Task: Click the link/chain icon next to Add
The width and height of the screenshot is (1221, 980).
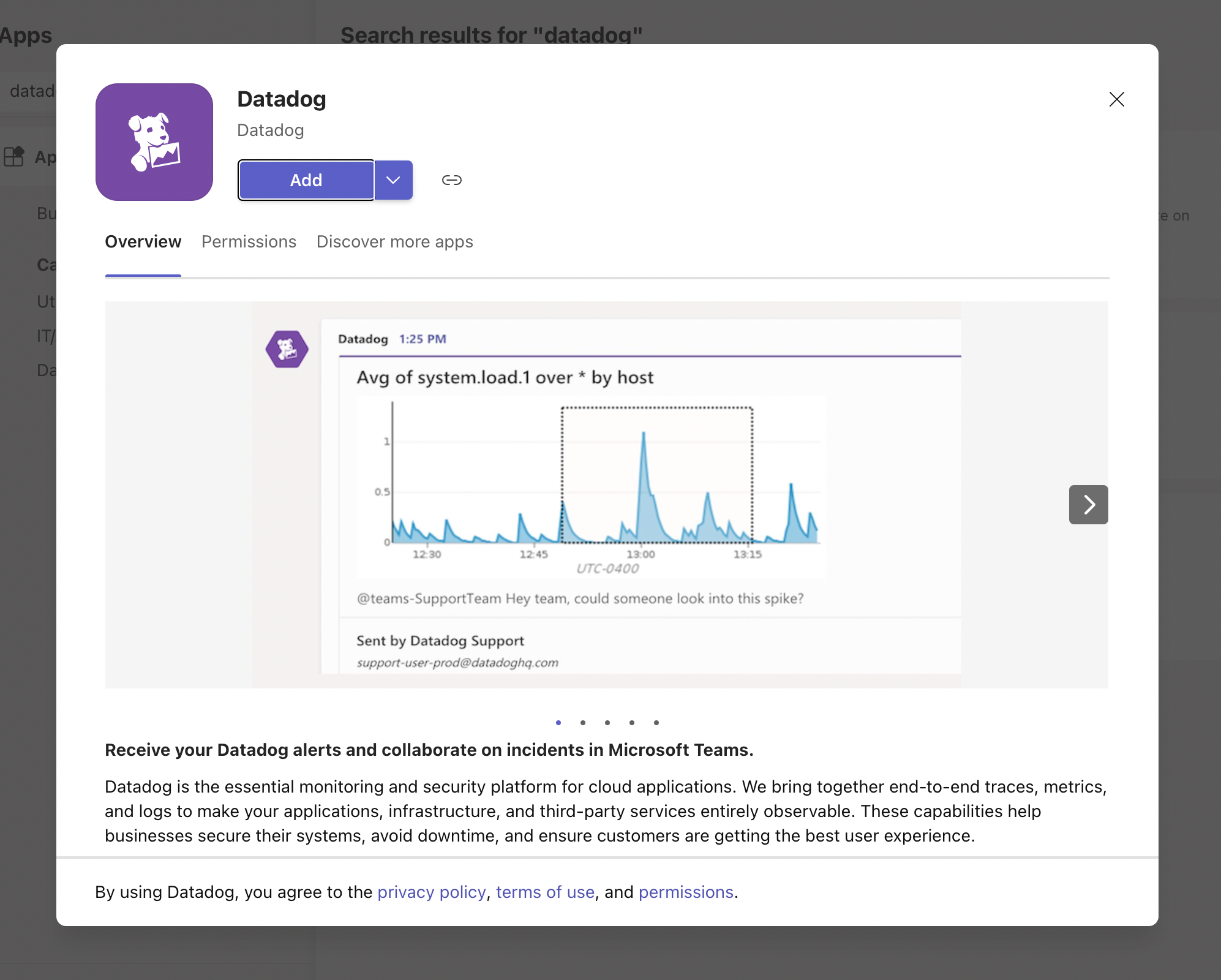Action: 451,180
